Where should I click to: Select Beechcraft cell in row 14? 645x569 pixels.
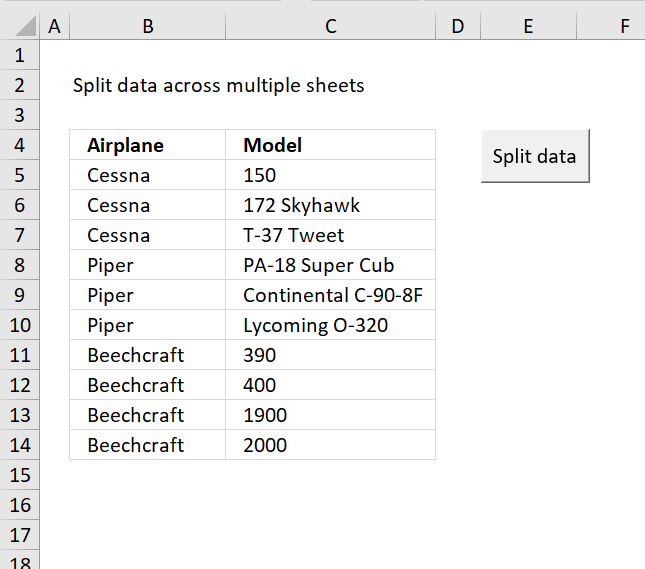coord(148,446)
